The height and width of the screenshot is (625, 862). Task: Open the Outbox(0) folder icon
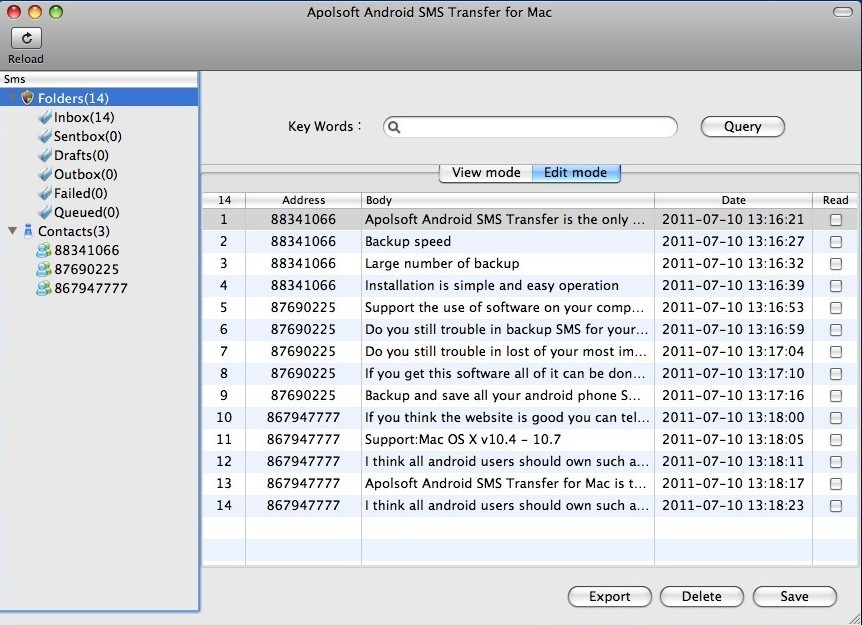pos(45,174)
